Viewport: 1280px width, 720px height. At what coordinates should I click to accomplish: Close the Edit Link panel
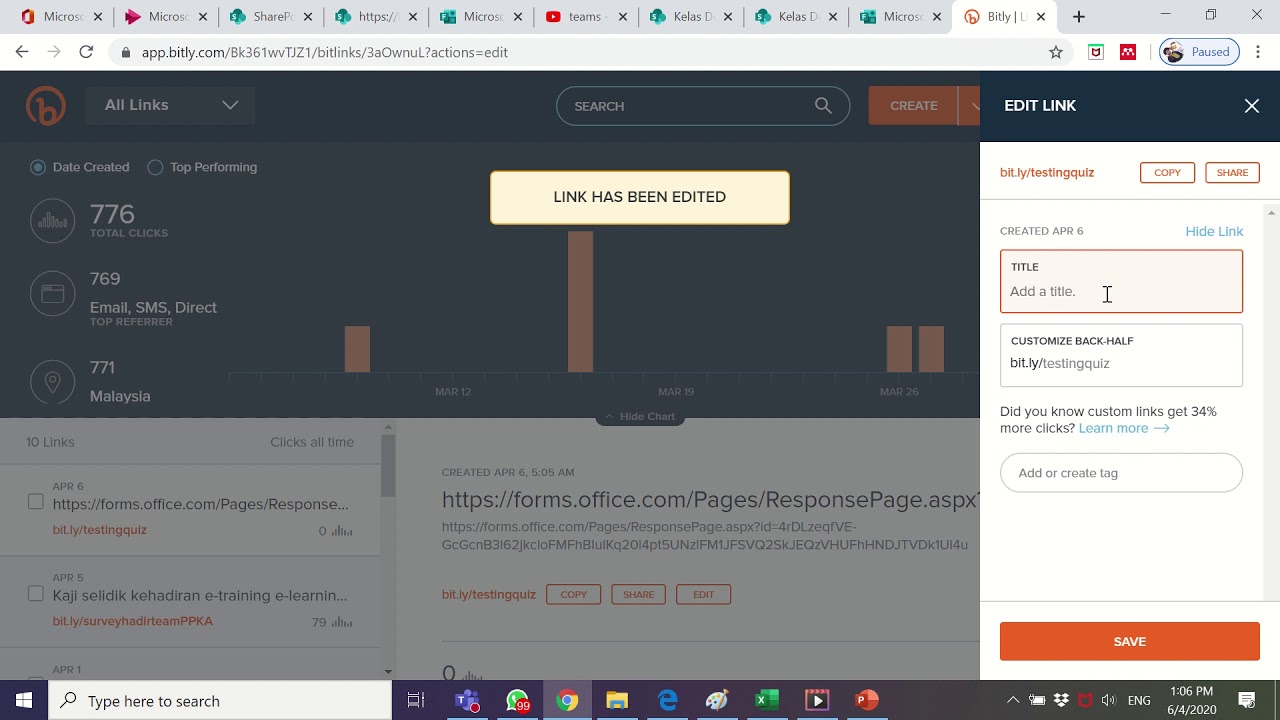(1251, 106)
